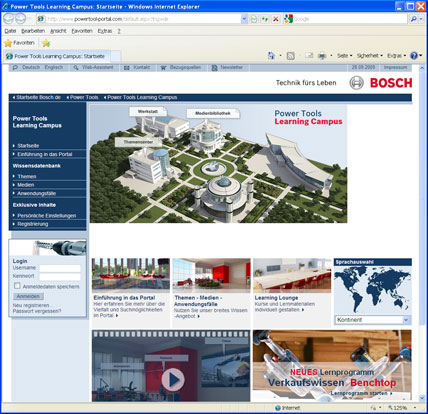Open the Registrierung sidebar link

click(33, 224)
